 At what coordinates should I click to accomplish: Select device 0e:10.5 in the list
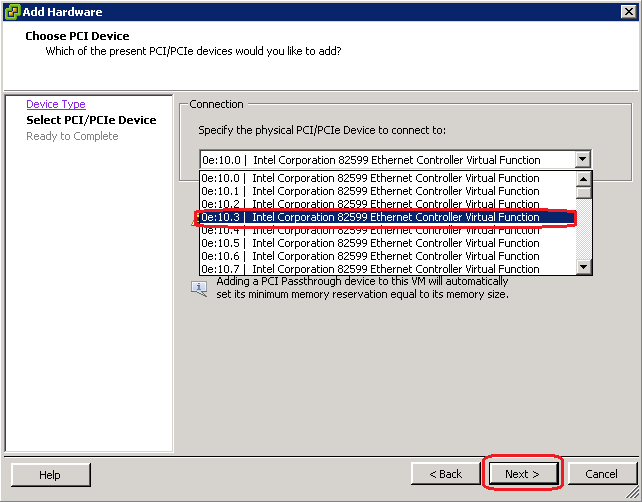point(388,243)
